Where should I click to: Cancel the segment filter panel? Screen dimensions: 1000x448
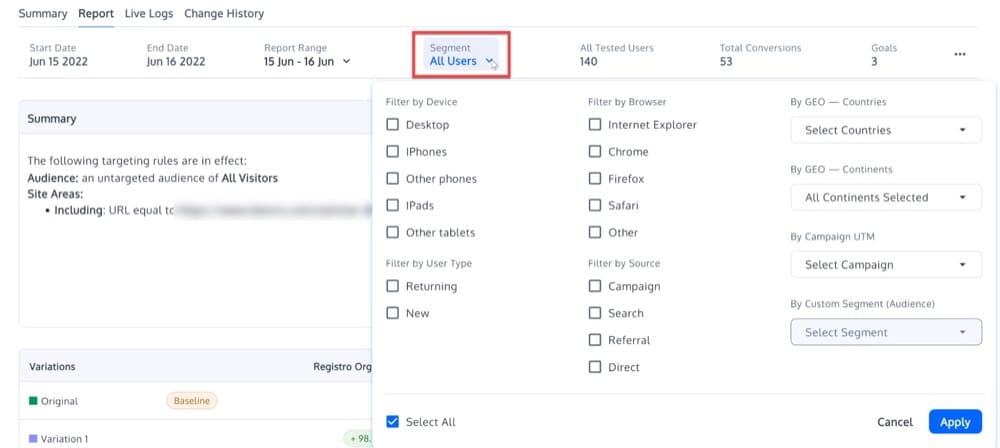point(894,422)
